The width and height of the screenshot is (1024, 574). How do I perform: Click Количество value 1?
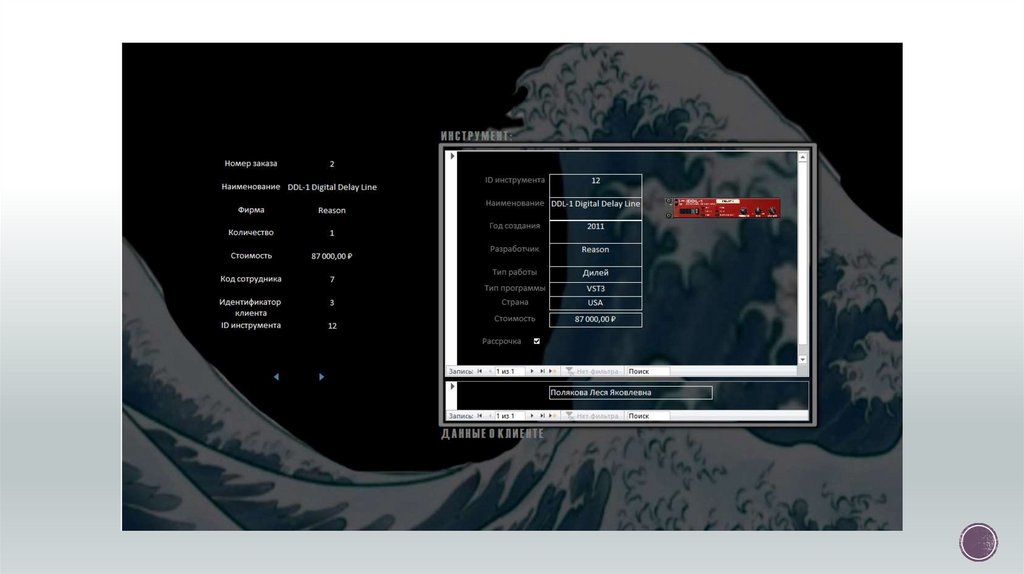coord(332,233)
